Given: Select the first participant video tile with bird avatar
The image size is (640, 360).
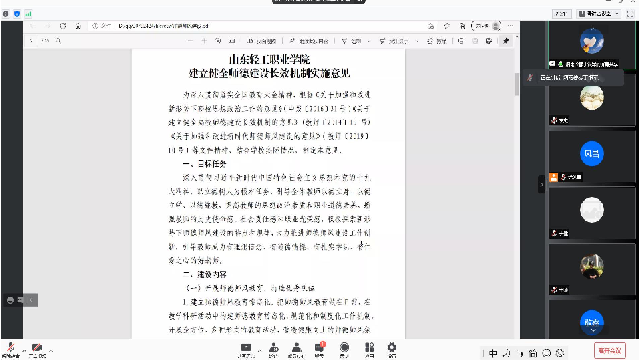Looking at the screenshot, I should click(592, 45).
